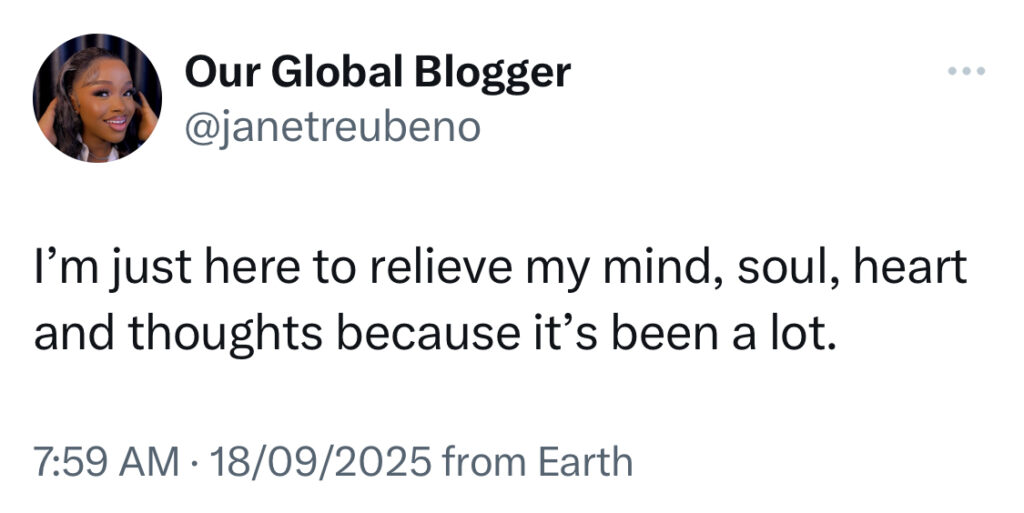Click the tweet's first line of text
The width and height of the screenshot is (1024, 513).
click(501, 270)
